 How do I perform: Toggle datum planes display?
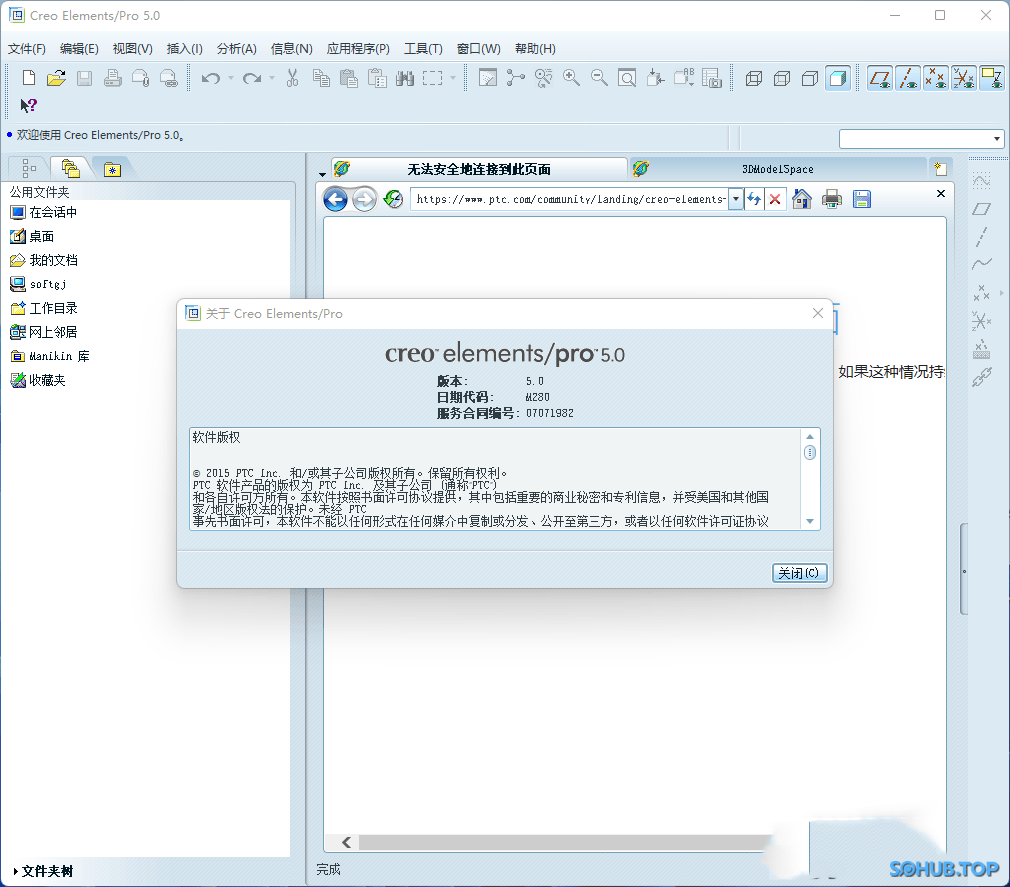880,78
